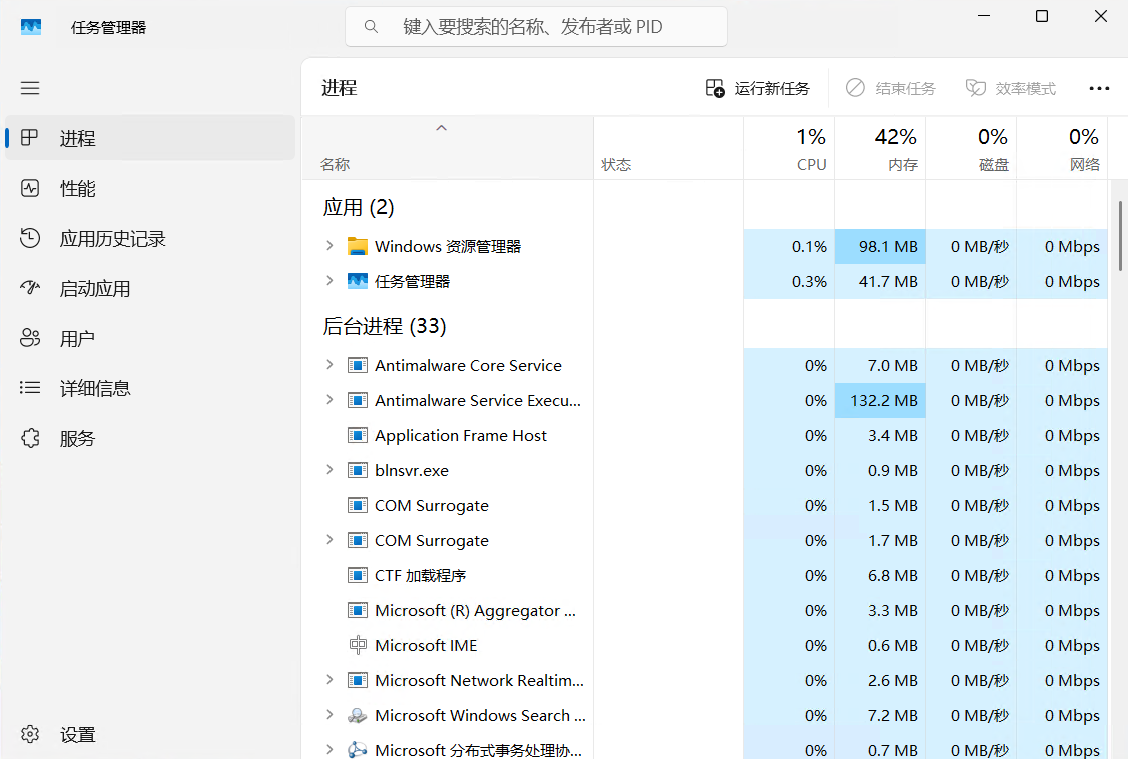Click the Microsoft IME process icon
Viewport: 1128px width, 759px height.
pos(357,645)
